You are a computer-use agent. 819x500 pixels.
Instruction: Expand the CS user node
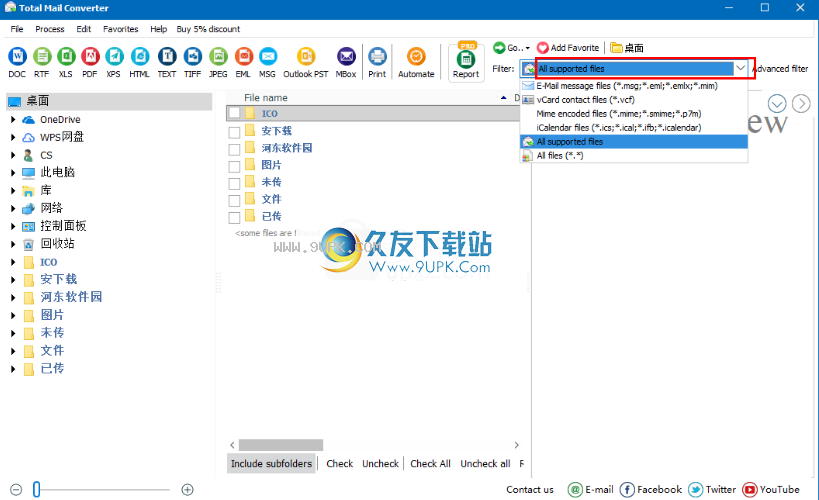point(13,155)
